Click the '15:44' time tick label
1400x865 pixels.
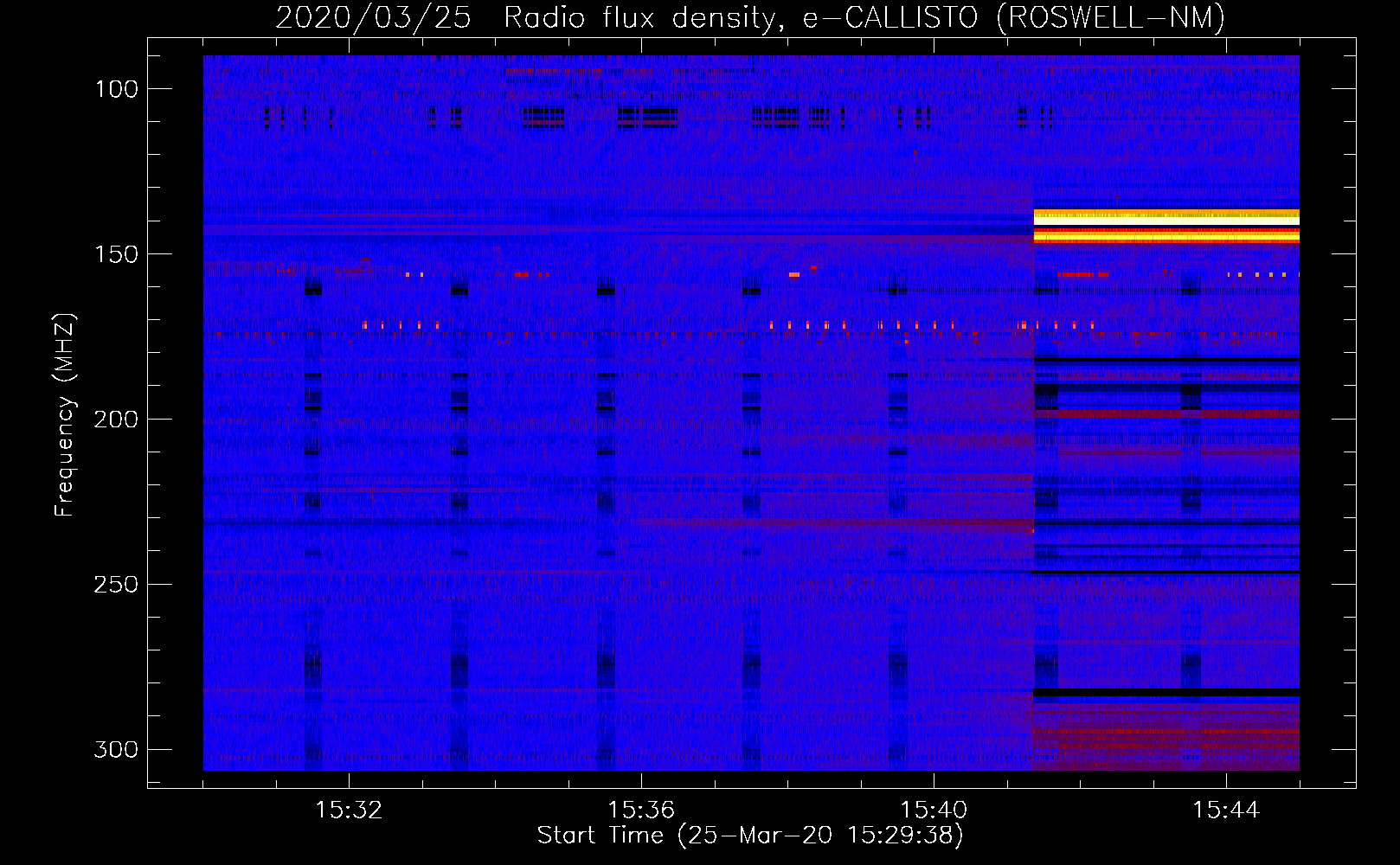pyautogui.click(x=1226, y=811)
